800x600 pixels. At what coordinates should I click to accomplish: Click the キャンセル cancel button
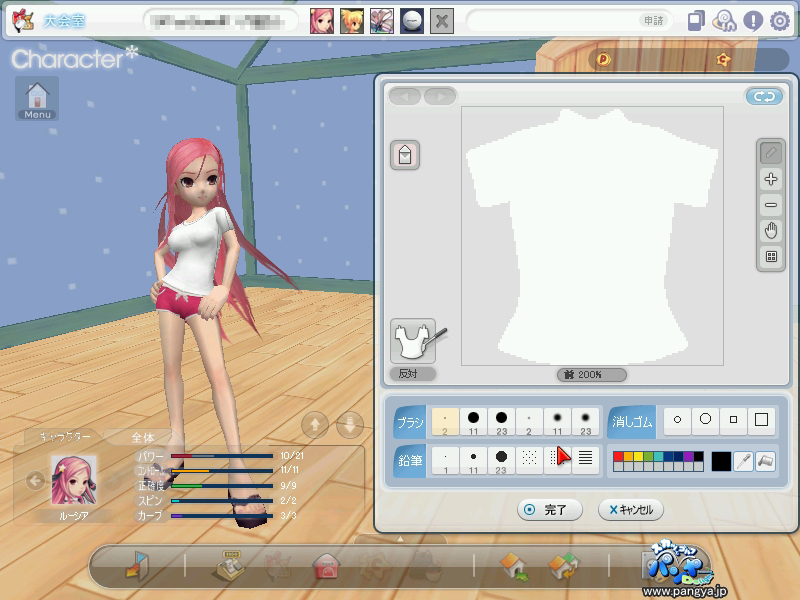point(631,510)
